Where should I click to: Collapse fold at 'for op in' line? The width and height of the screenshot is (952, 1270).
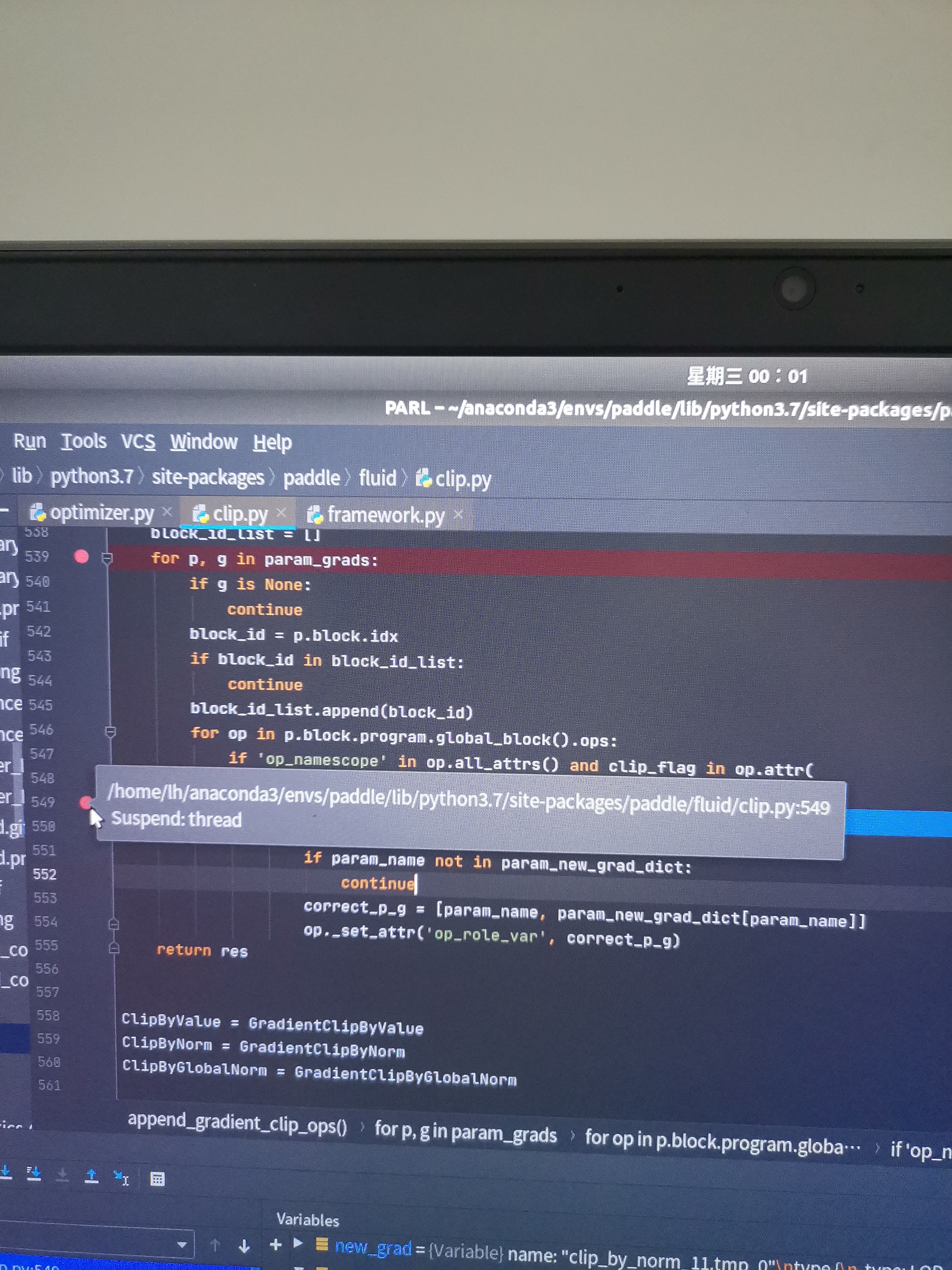pyautogui.click(x=111, y=732)
